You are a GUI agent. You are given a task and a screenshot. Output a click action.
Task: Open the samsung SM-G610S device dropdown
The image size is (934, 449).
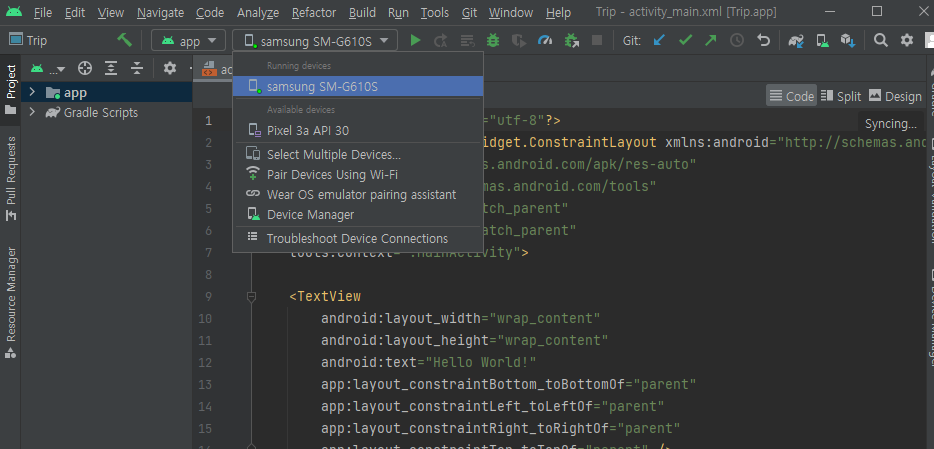[315, 40]
